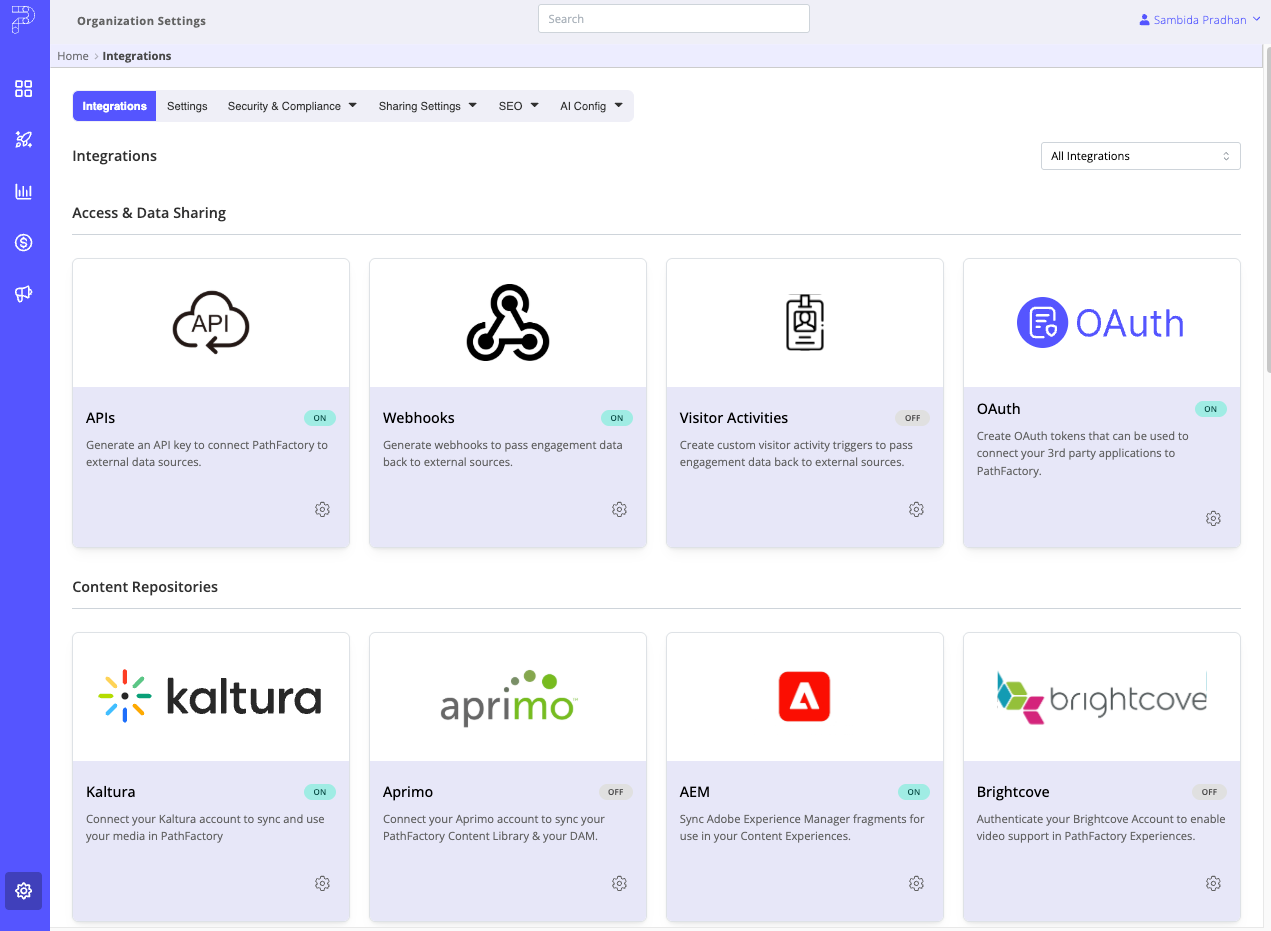Click the Brightcove logo thumbnail

(1102, 697)
